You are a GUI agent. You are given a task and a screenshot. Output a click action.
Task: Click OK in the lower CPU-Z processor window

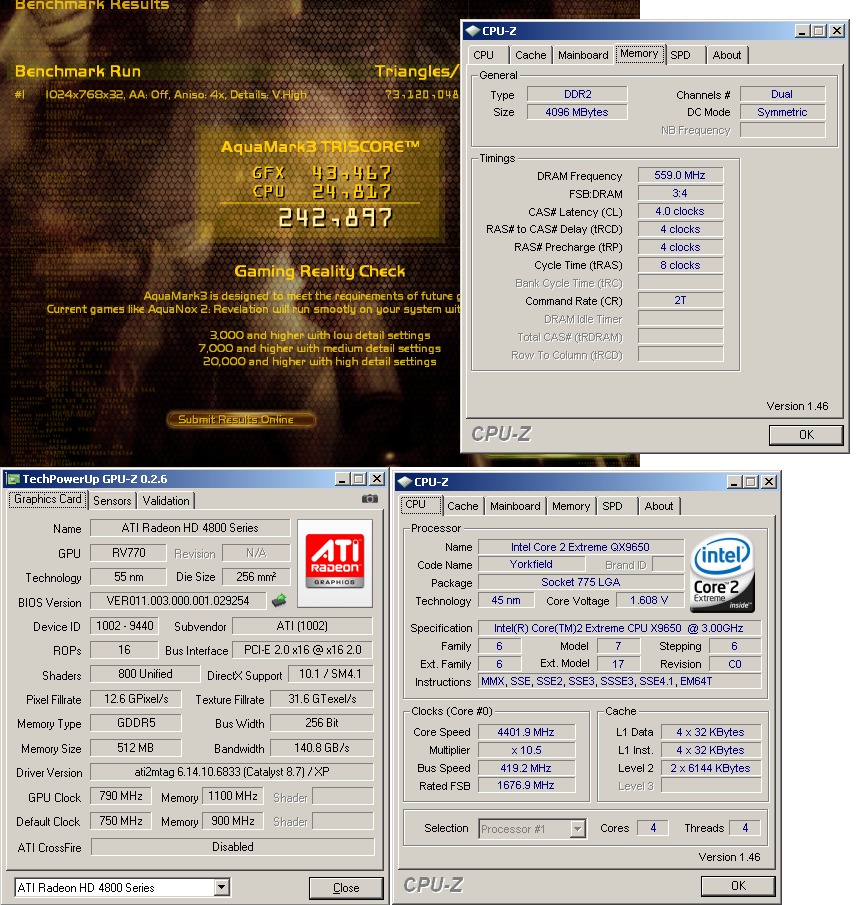738,885
